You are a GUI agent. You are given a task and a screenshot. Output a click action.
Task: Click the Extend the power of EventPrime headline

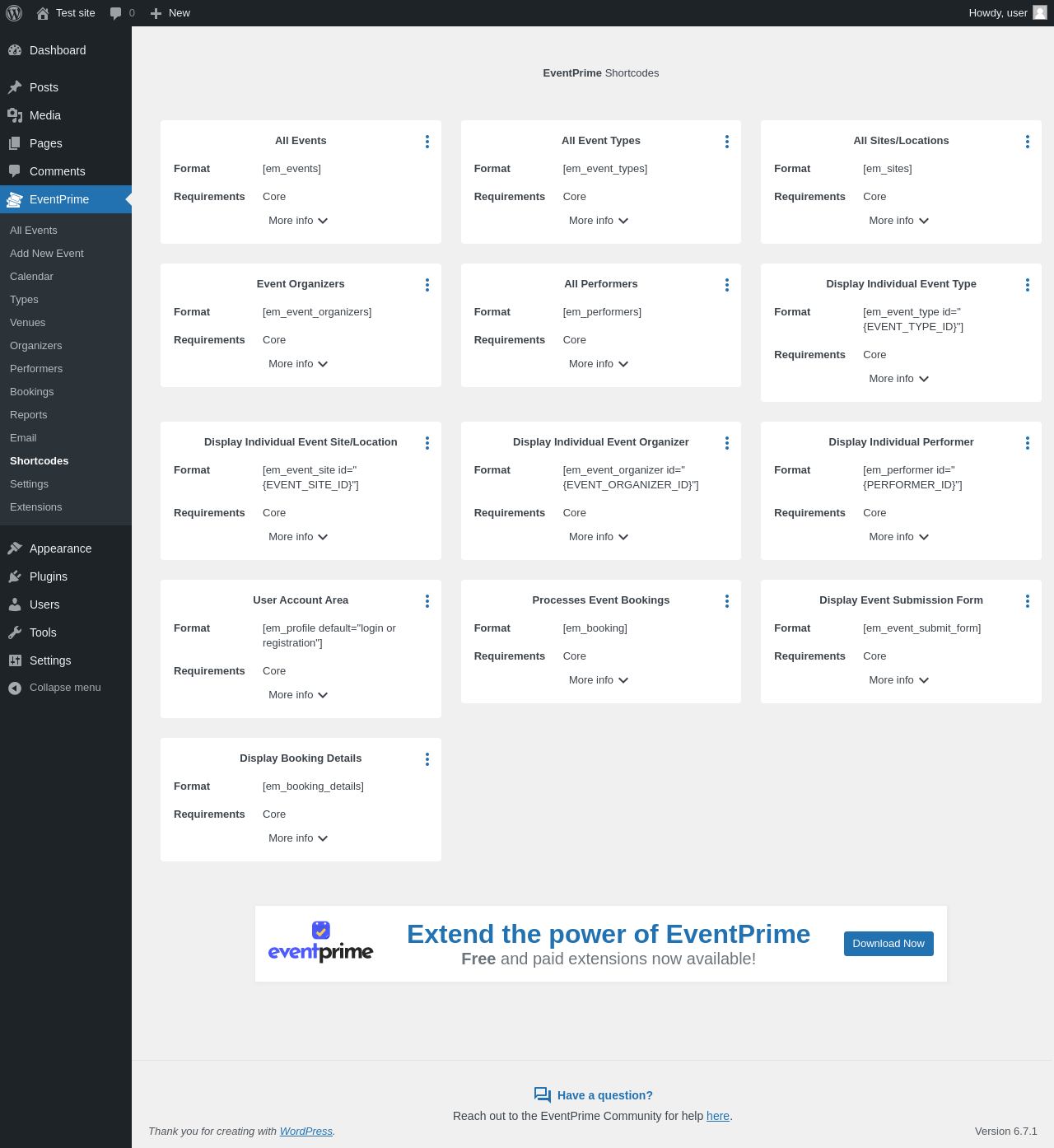coord(609,934)
